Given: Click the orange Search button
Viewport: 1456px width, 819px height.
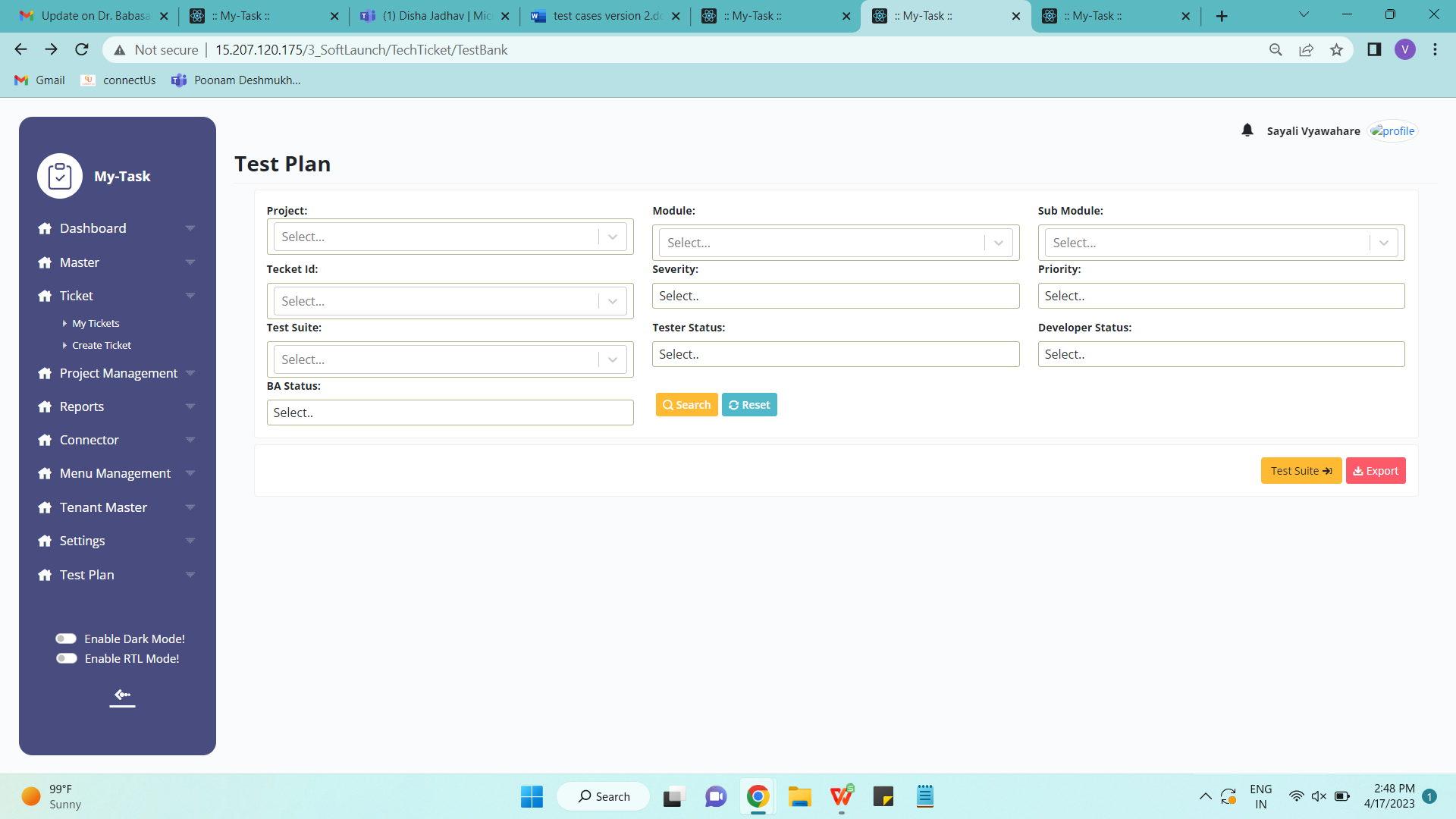Looking at the screenshot, I should pyautogui.click(x=686, y=405).
